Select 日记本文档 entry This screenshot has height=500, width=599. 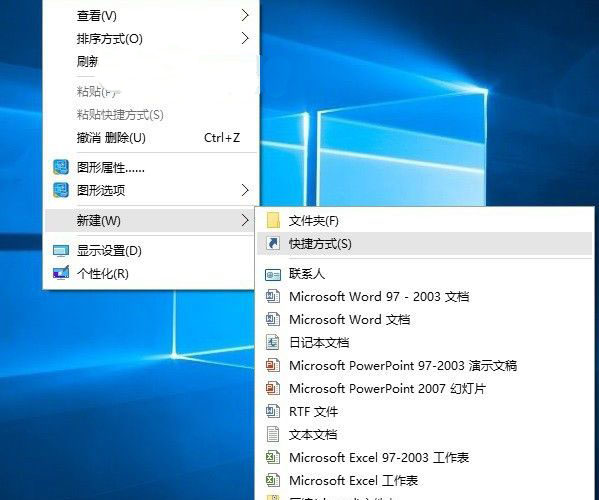pos(425,342)
